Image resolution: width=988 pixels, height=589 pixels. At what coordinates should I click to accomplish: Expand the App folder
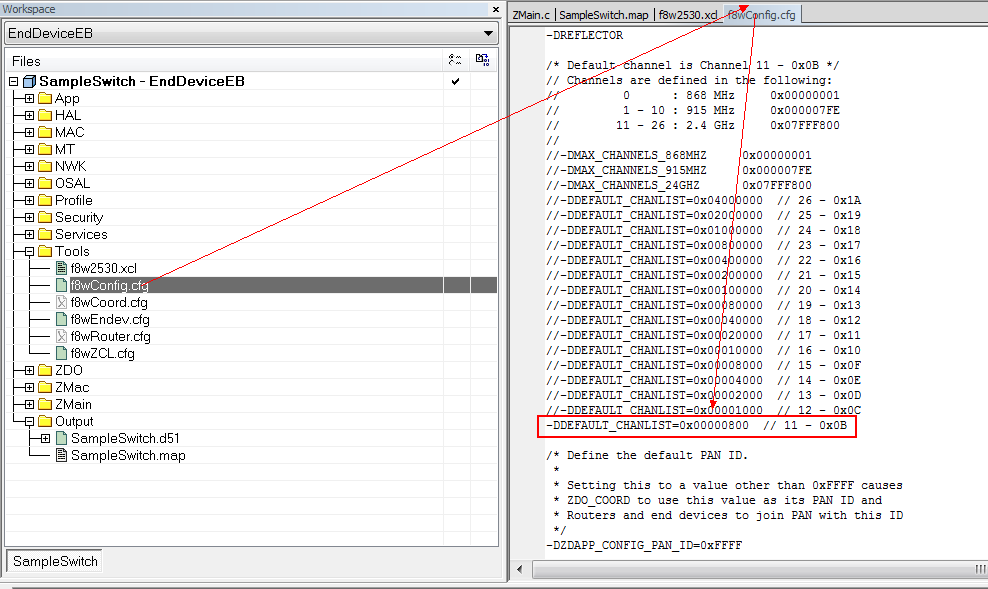[30, 99]
